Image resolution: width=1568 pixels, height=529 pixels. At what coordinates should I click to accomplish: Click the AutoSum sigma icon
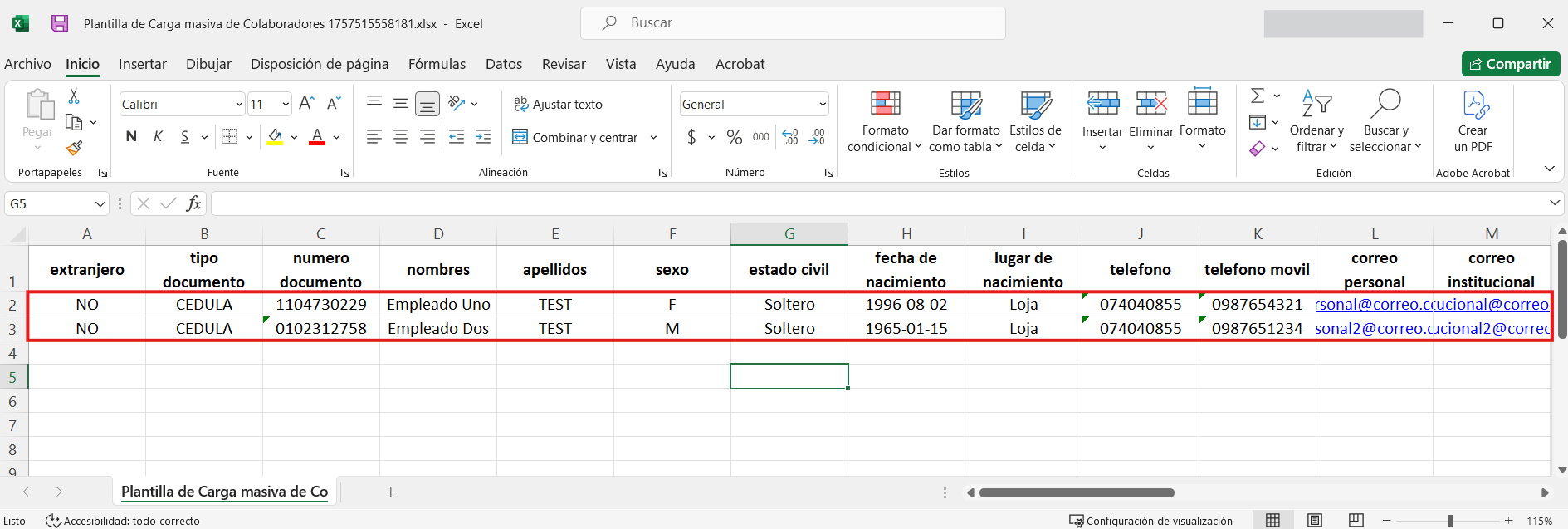[x=1258, y=96]
